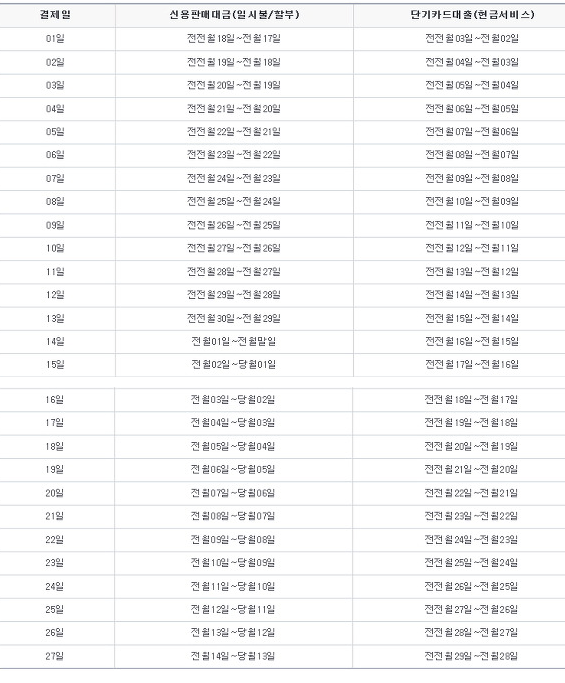Click the 전월05일~당월04일 cell in the 18일 row
565x683 pixels.
coord(233,446)
